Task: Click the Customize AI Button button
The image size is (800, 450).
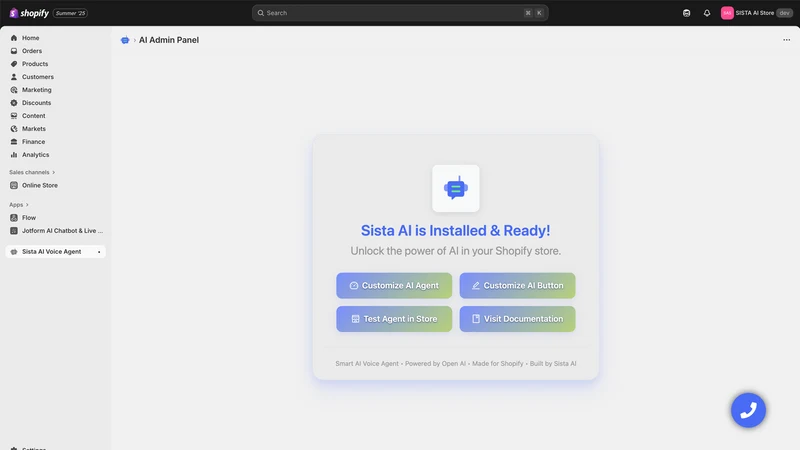Action: click(x=517, y=286)
